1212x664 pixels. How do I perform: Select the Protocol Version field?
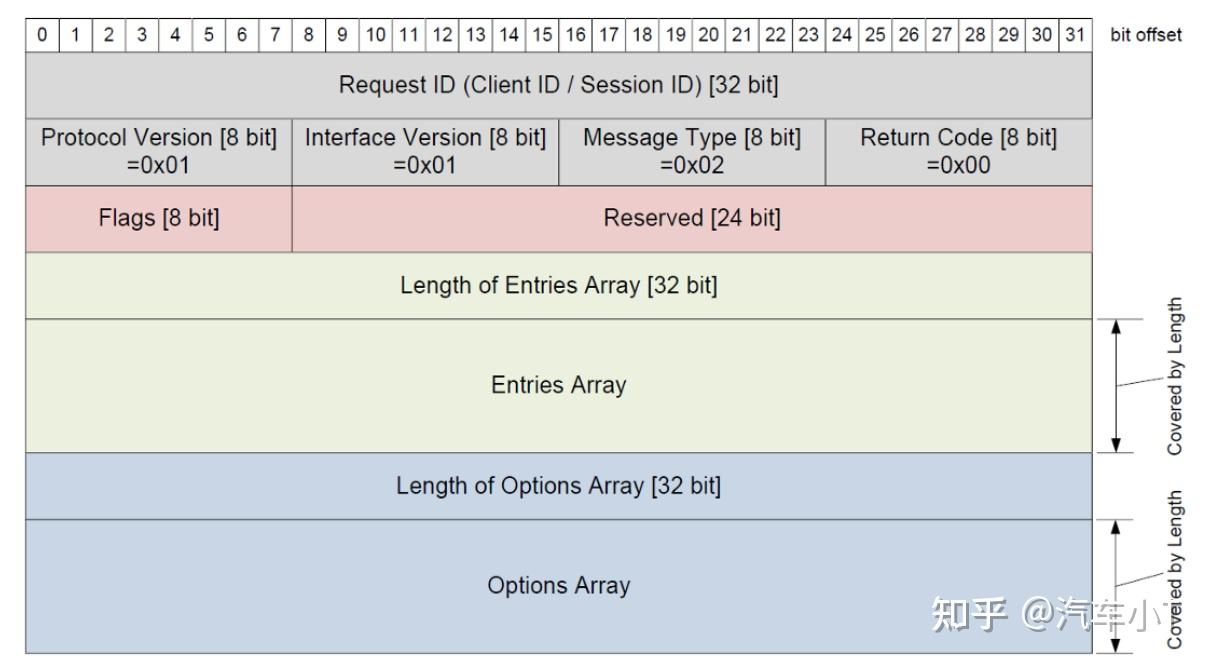click(x=159, y=151)
